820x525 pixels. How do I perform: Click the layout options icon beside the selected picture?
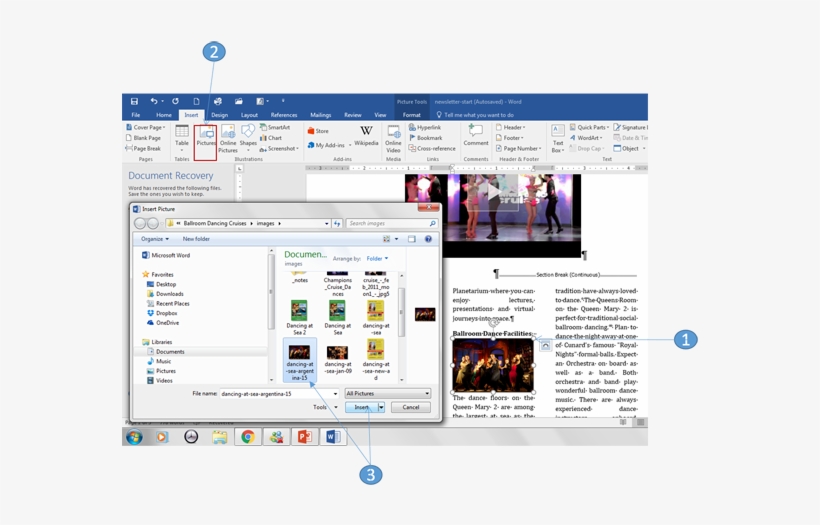545,346
